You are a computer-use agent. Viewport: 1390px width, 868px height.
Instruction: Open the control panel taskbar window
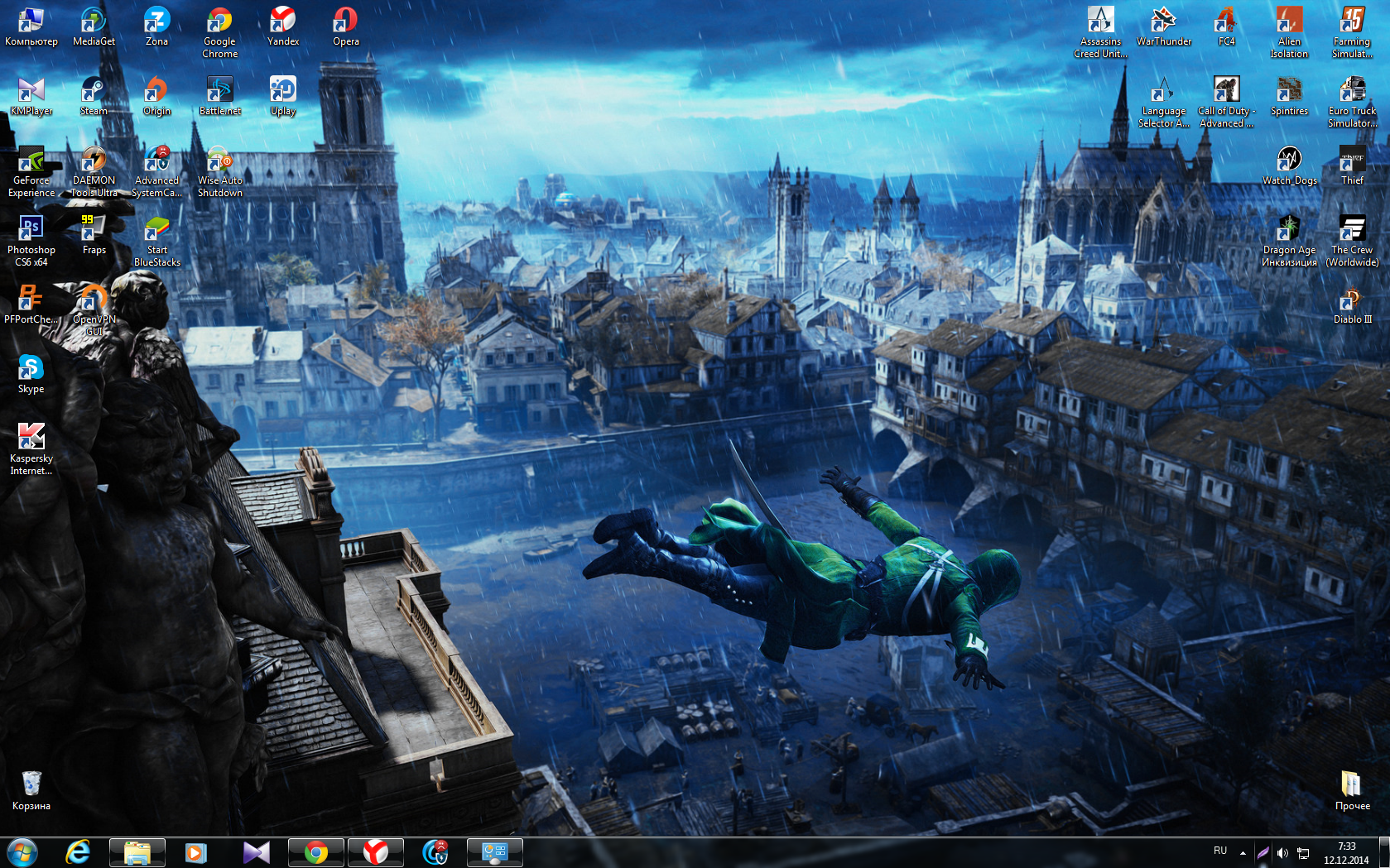pos(494,852)
